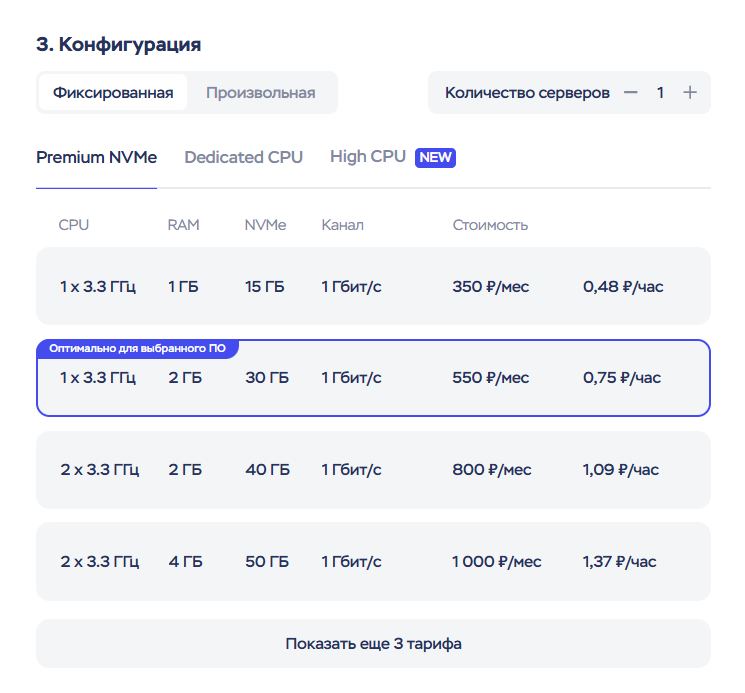
Task: Open the High CPU tab
Action: (368, 157)
